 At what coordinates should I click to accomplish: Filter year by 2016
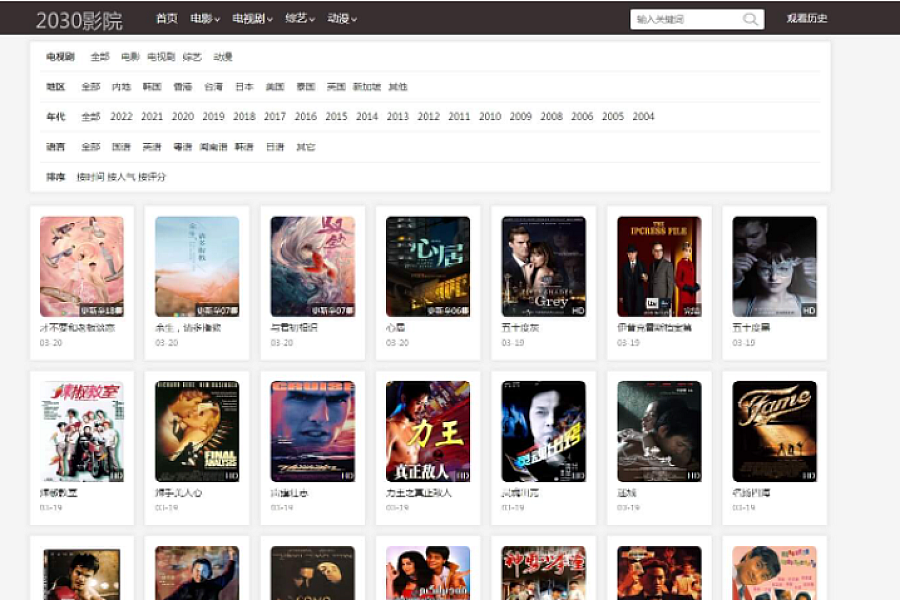pyautogui.click(x=305, y=117)
